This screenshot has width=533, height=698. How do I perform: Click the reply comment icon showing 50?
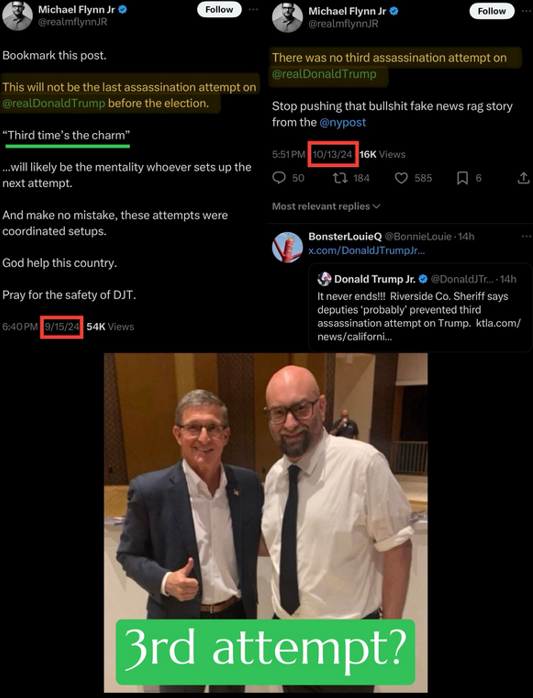pyautogui.click(x=279, y=178)
